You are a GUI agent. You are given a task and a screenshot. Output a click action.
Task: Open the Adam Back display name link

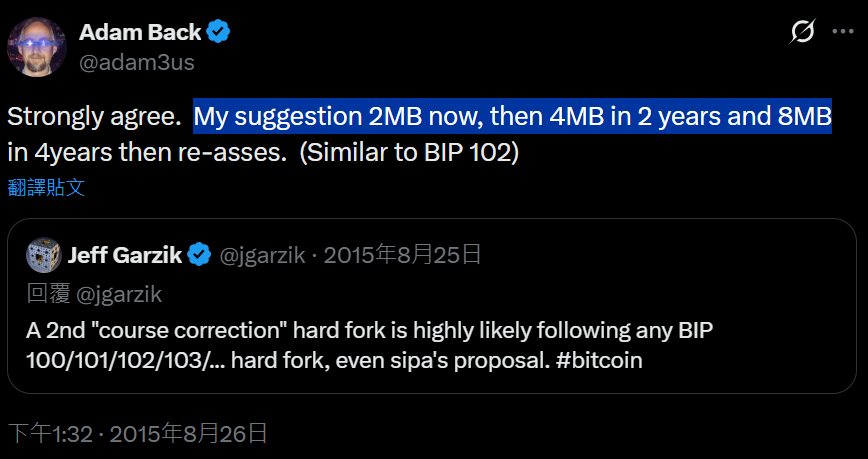[x=140, y=32]
